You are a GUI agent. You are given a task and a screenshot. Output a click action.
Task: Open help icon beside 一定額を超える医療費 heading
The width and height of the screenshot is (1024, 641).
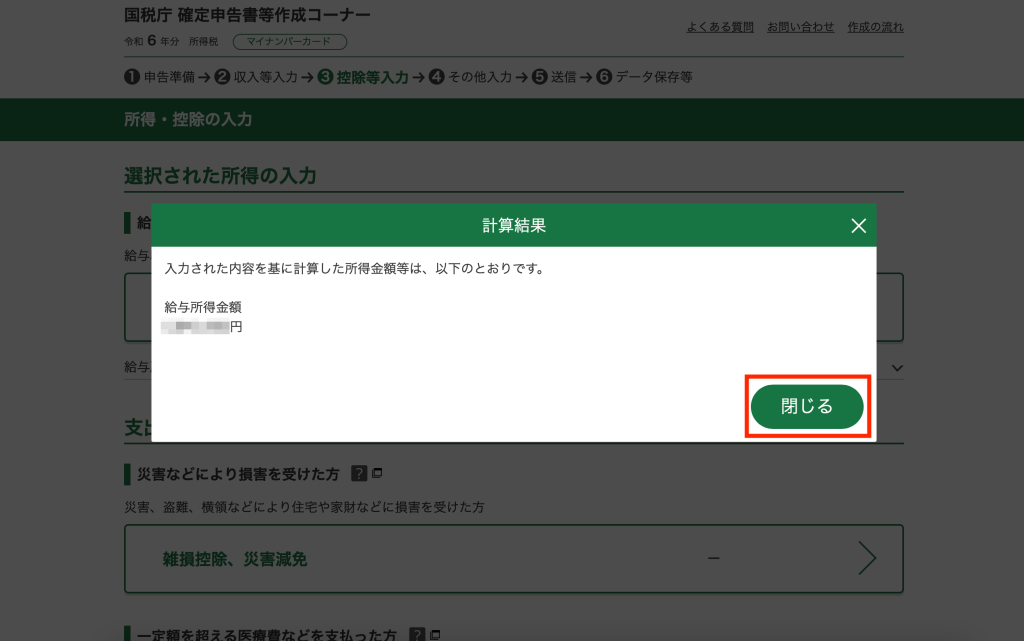tap(417, 635)
